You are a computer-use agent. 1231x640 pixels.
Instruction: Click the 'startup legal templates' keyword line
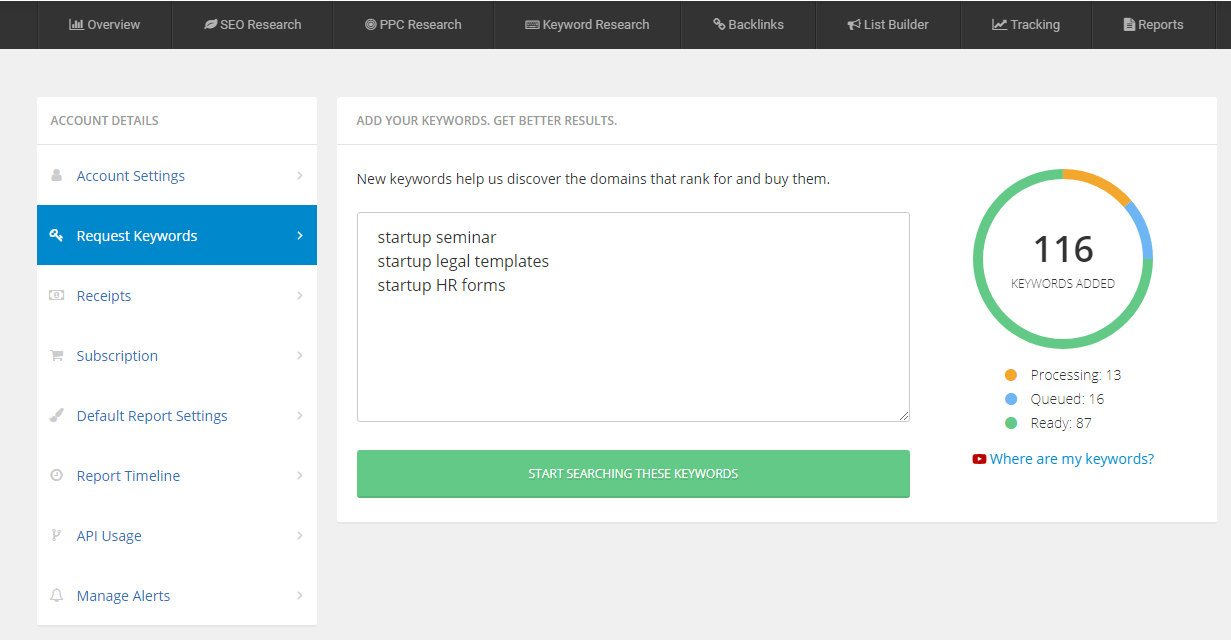(x=463, y=261)
